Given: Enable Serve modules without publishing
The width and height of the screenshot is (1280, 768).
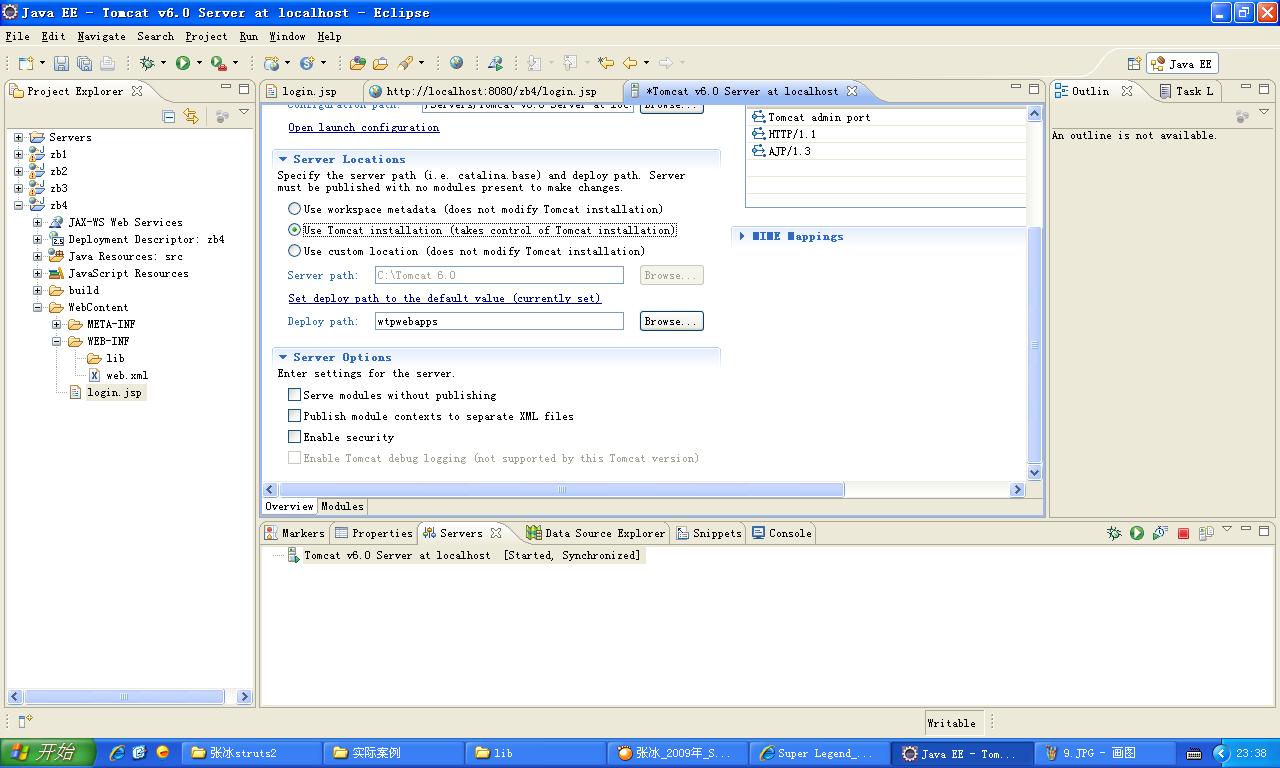Looking at the screenshot, I should [295, 395].
